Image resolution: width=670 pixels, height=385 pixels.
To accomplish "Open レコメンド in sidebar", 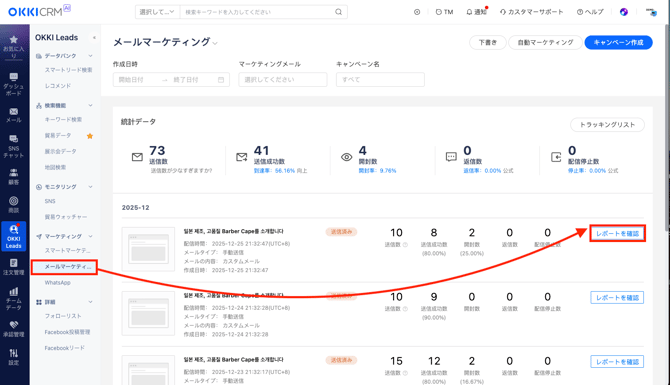I will (x=58, y=86).
